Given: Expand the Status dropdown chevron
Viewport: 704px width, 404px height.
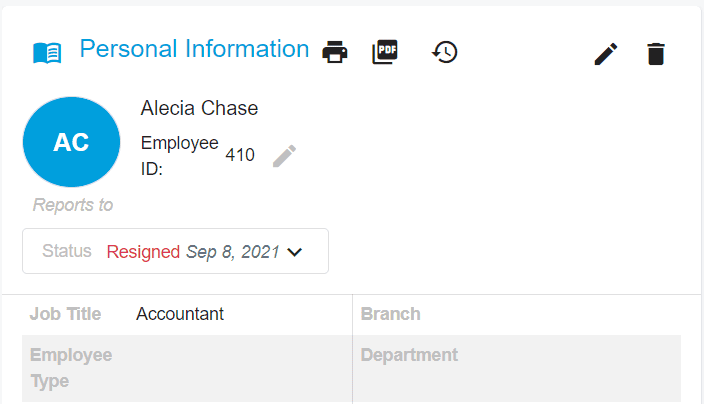Looking at the screenshot, I should [295, 252].
